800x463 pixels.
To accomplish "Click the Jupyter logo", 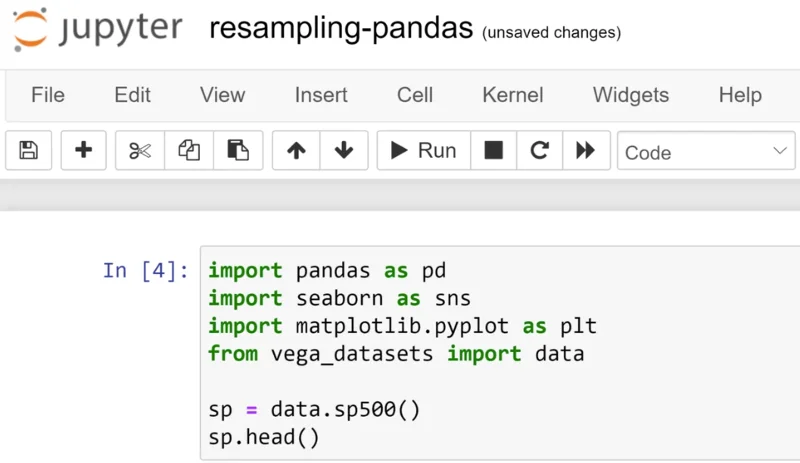I will pyautogui.click(x=97, y=29).
